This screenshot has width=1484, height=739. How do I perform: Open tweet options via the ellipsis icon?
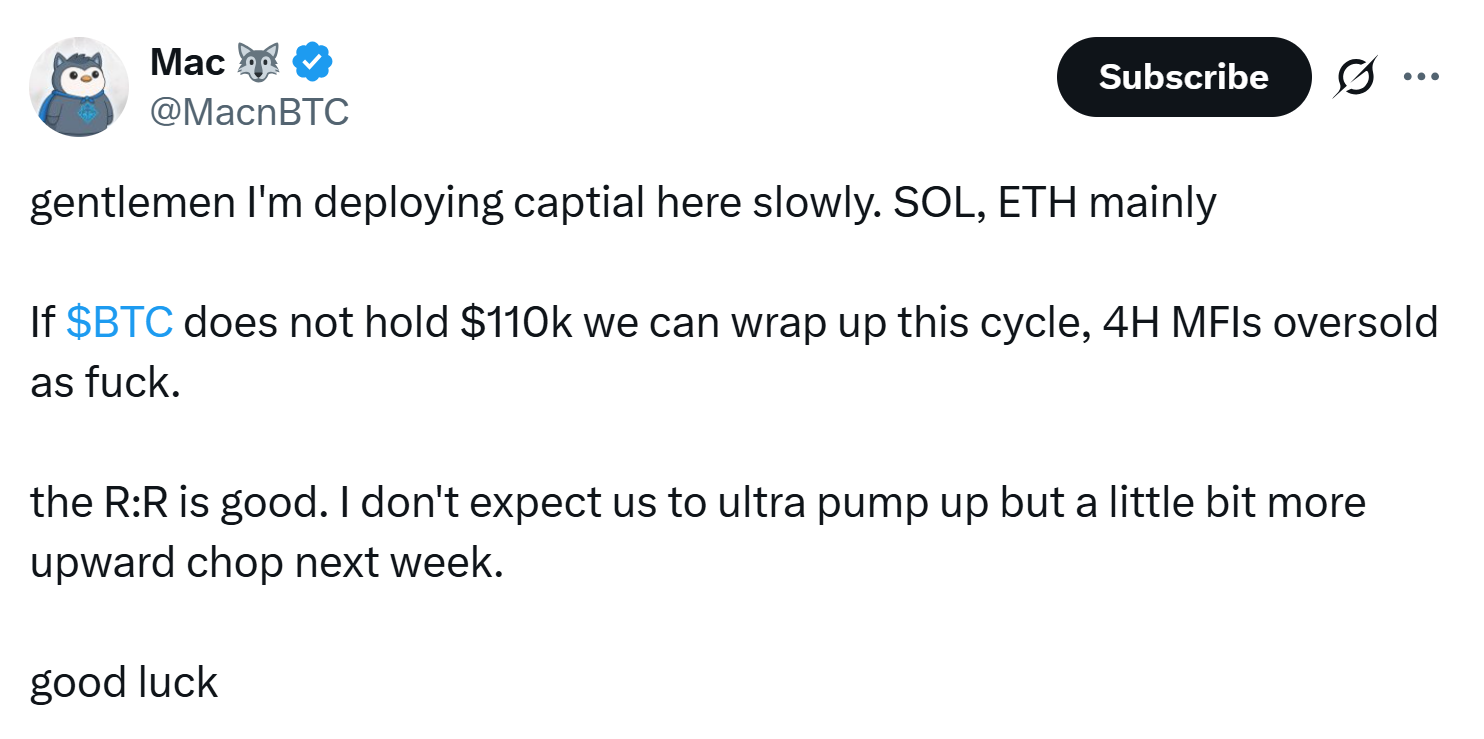pos(1422,76)
